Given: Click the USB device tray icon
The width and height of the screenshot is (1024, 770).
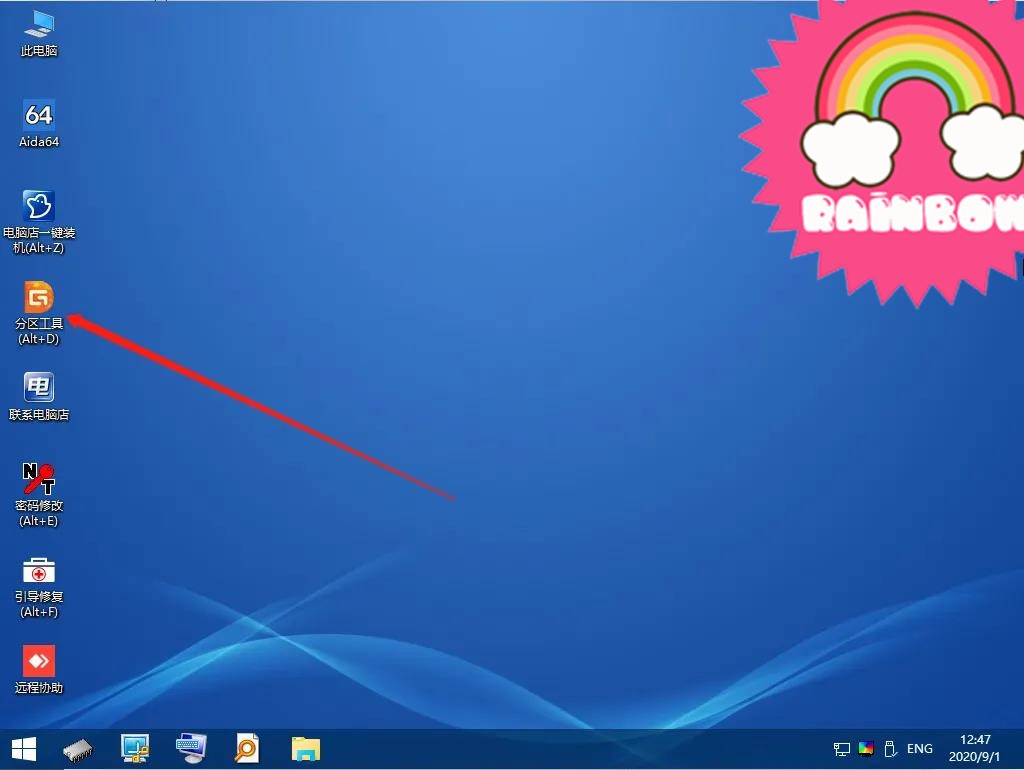Looking at the screenshot, I should (889, 748).
